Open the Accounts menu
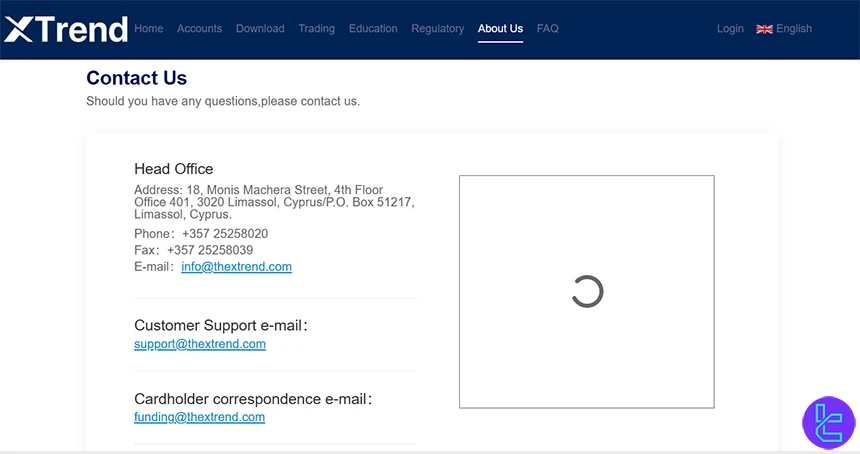The height and width of the screenshot is (454, 860). coord(199,29)
